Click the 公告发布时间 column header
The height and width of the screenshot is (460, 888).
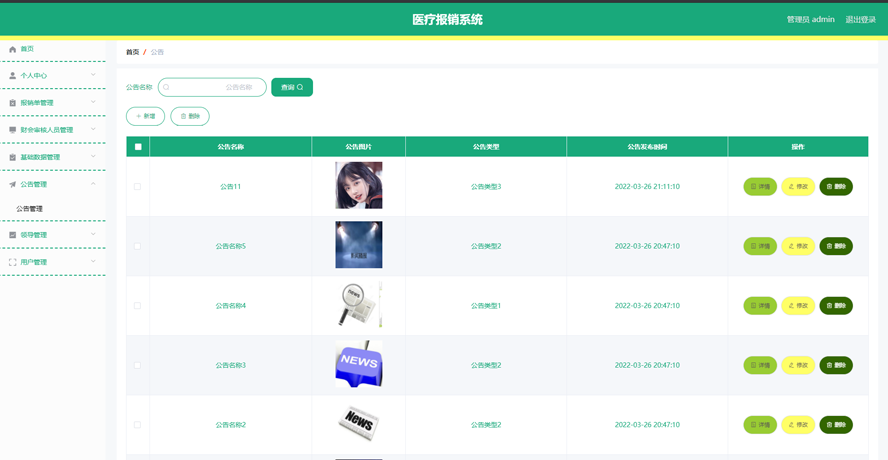point(647,147)
